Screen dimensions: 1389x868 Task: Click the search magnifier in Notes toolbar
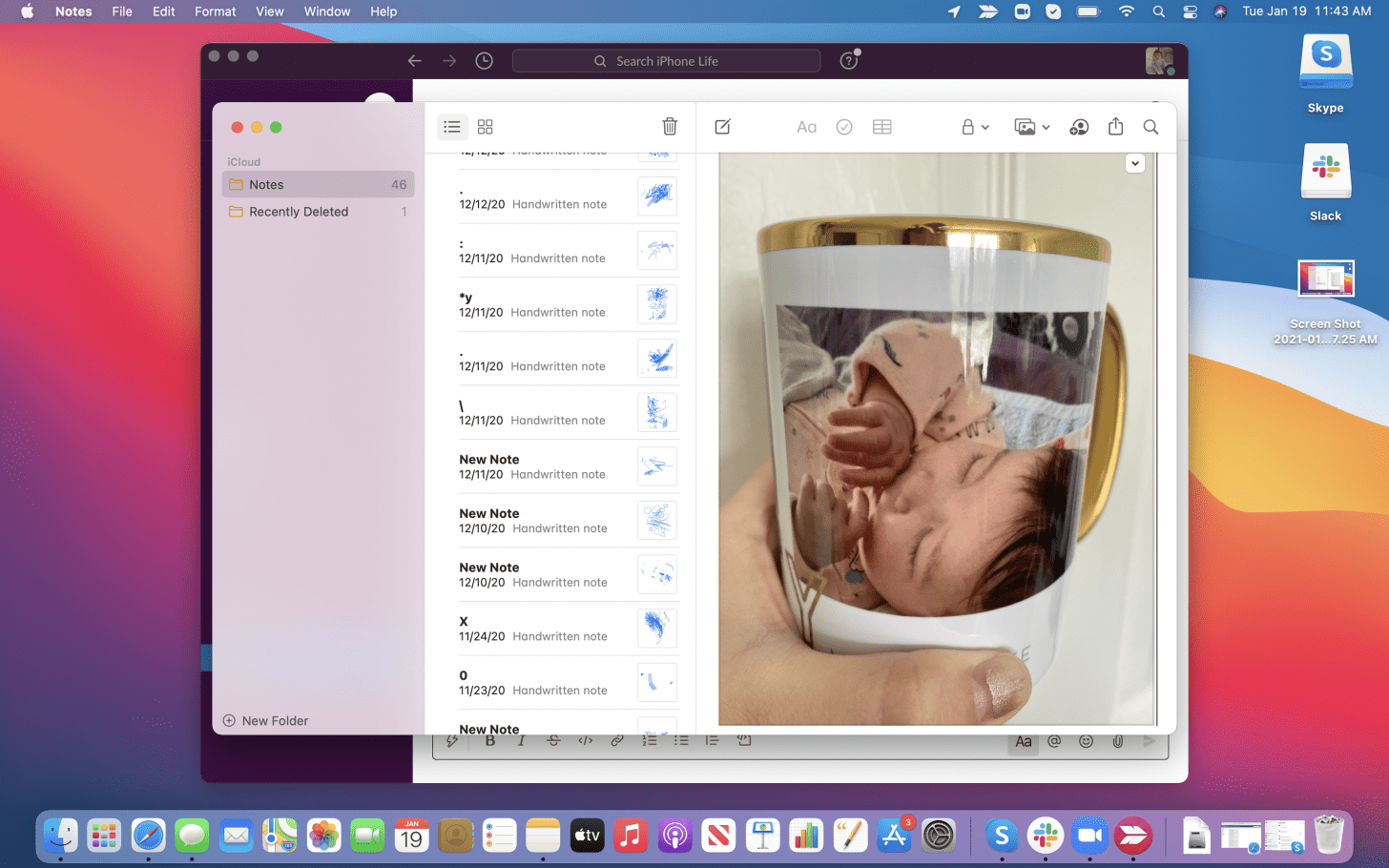click(x=1151, y=127)
